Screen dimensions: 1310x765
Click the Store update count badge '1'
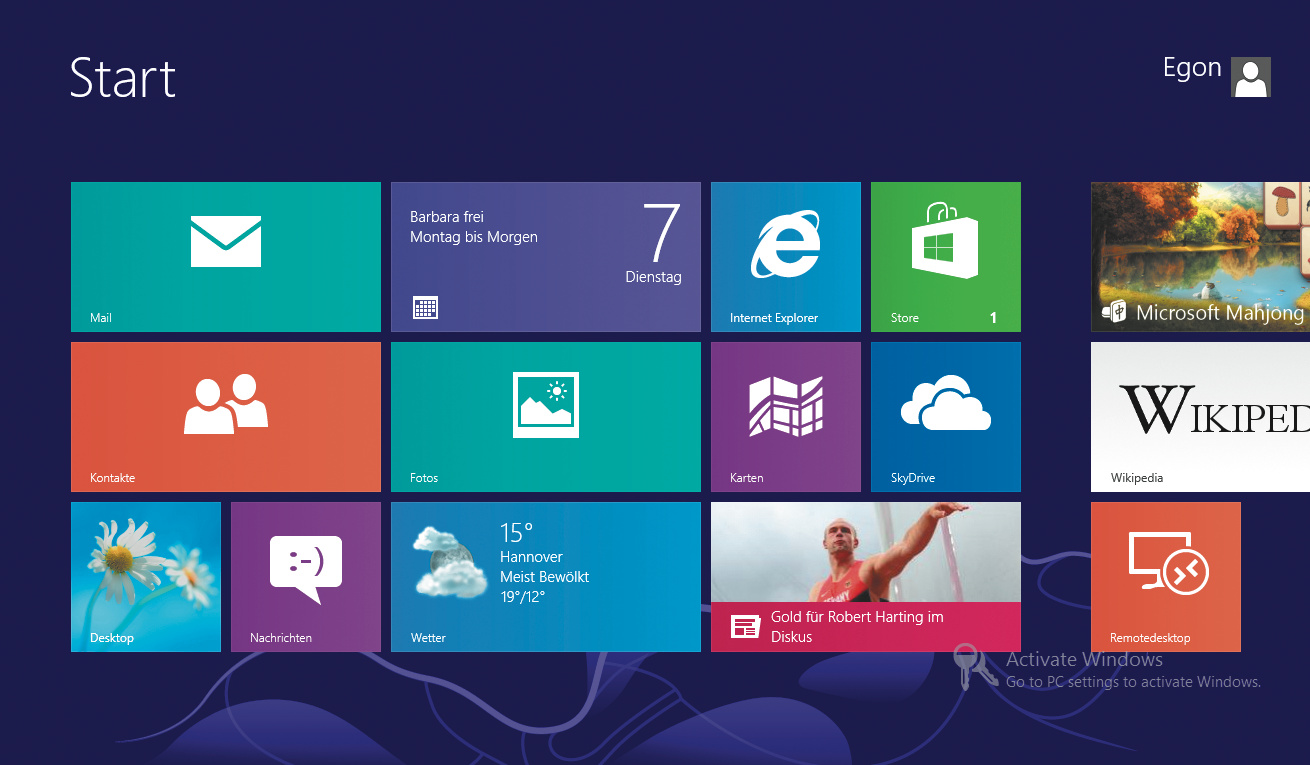click(993, 318)
